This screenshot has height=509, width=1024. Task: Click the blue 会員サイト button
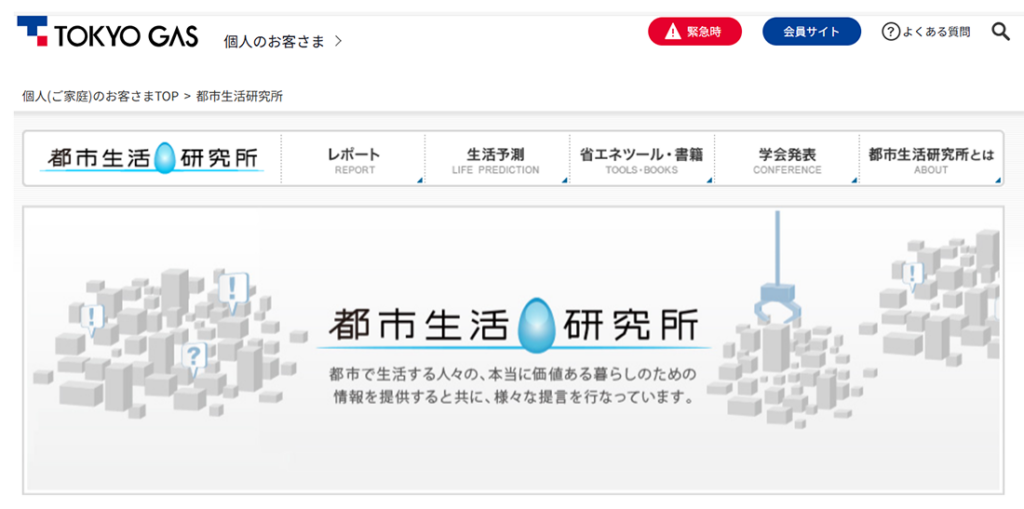[811, 31]
